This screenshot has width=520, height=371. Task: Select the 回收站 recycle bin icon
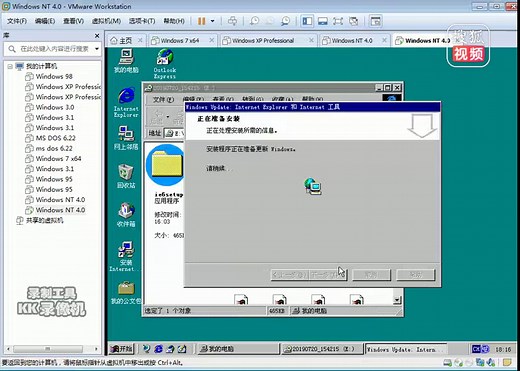click(x=126, y=176)
